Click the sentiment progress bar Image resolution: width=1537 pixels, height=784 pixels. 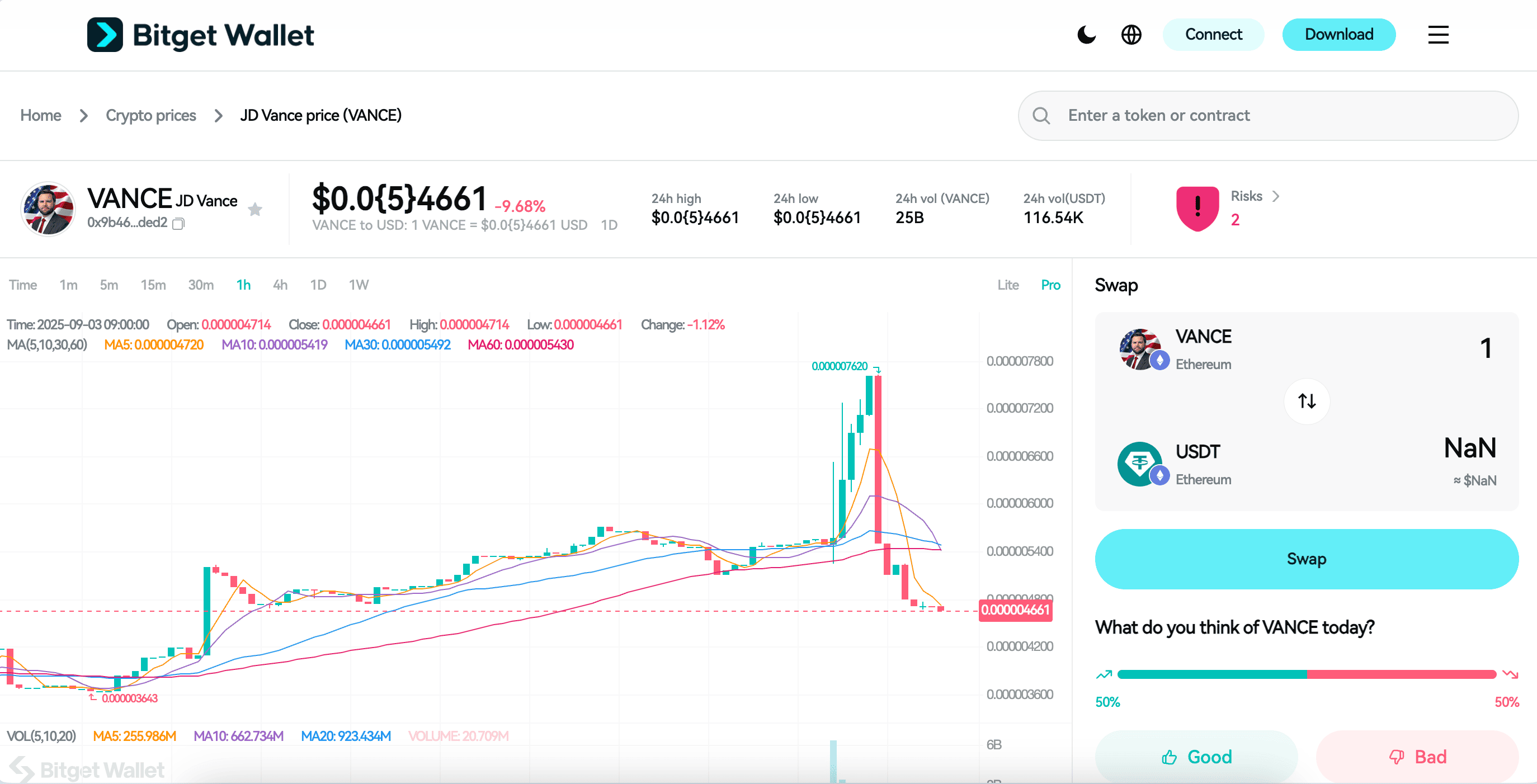coord(1307,674)
